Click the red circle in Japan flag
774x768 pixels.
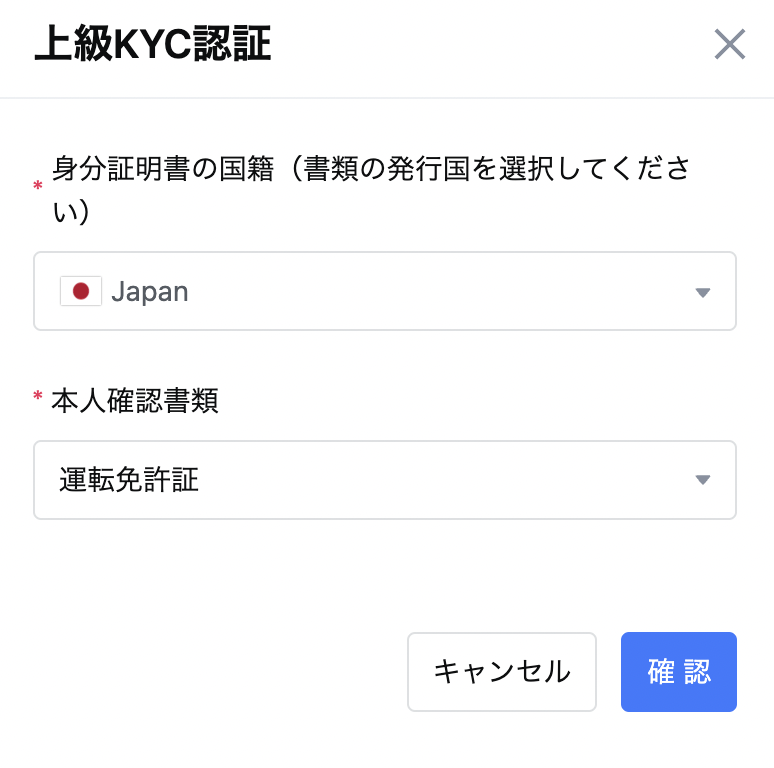point(81,291)
